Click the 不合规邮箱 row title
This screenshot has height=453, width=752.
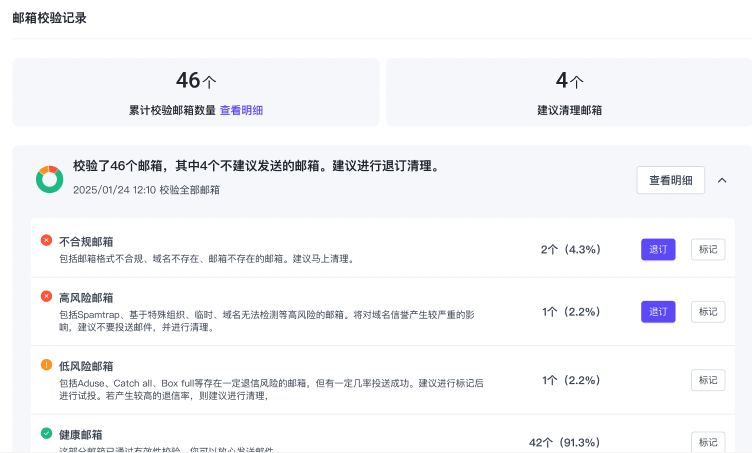[86, 241]
